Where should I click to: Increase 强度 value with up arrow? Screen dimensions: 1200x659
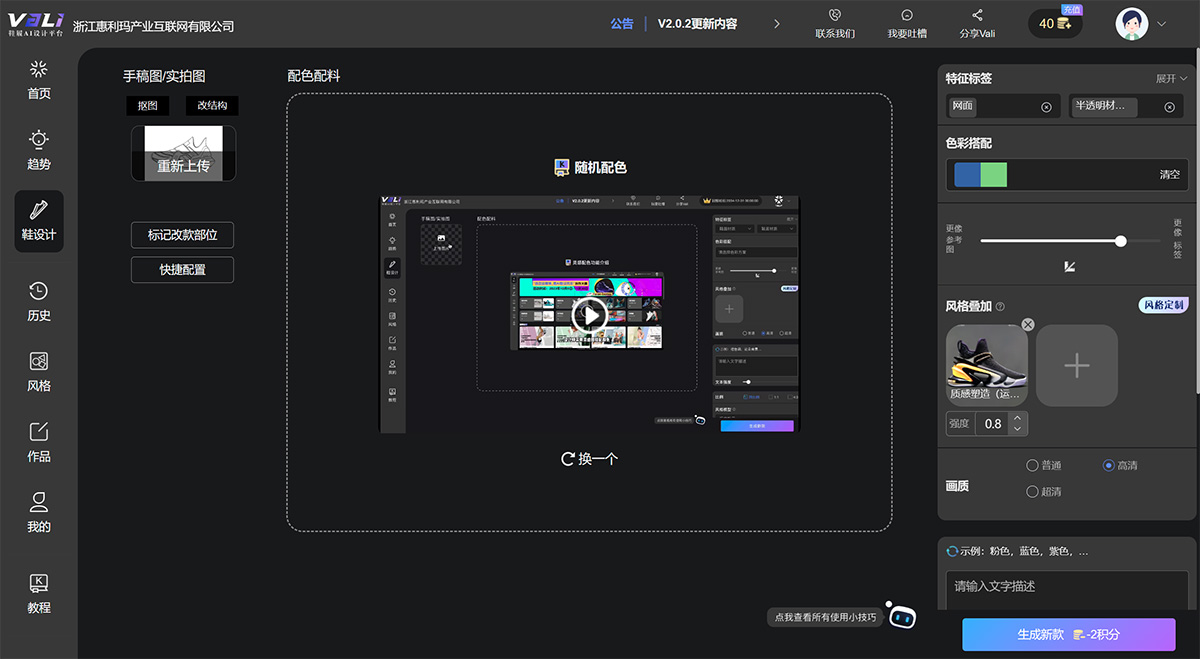(1017, 418)
